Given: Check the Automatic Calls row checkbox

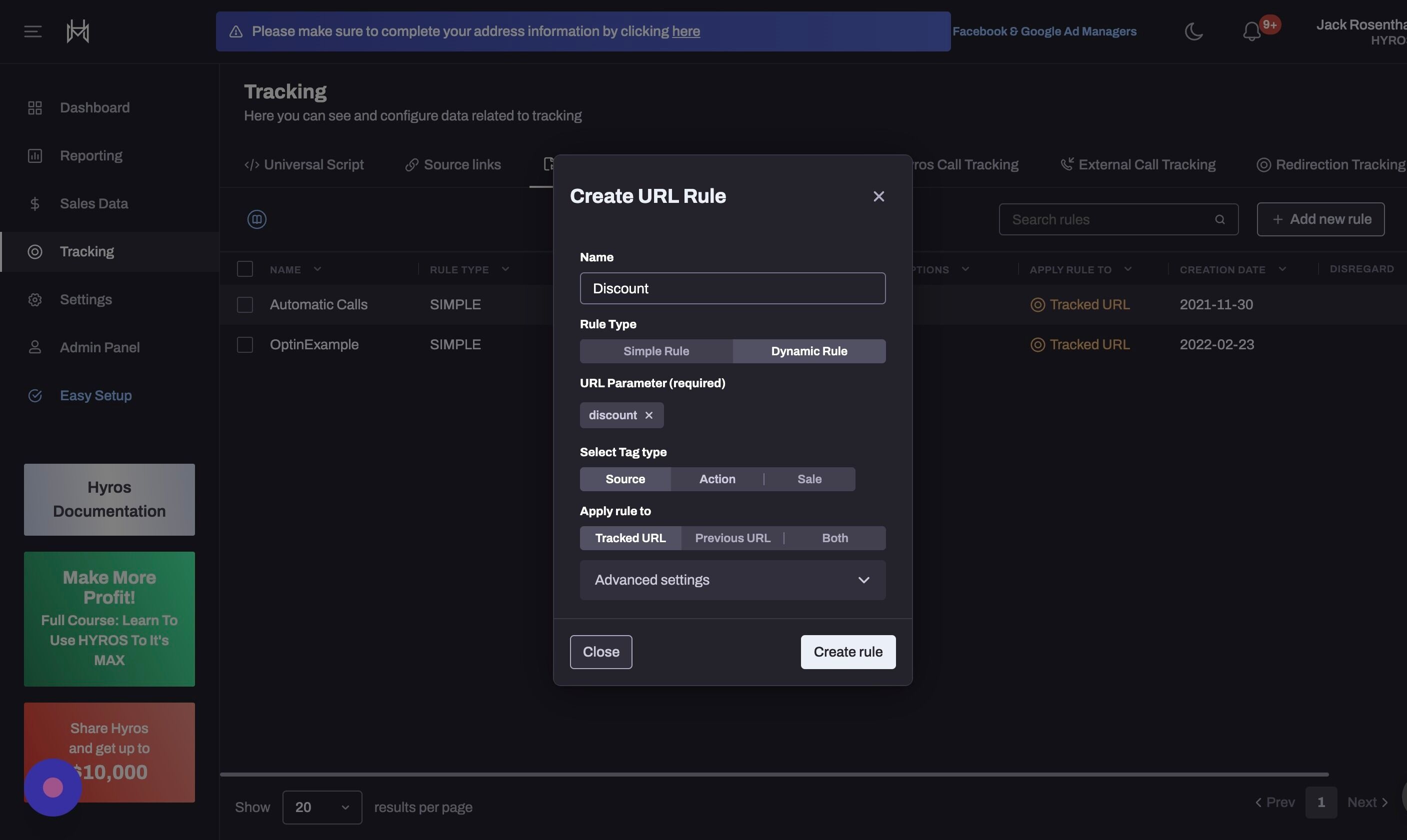Looking at the screenshot, I should [x=244, y=304].
